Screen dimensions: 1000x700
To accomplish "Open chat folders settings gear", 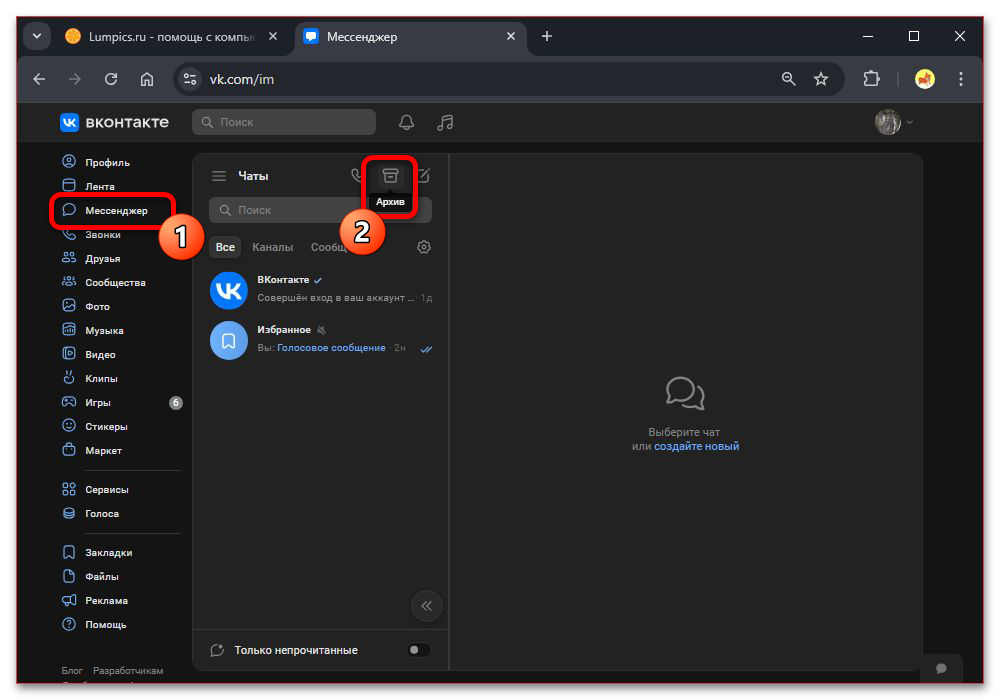I will (x=423, y=247).
